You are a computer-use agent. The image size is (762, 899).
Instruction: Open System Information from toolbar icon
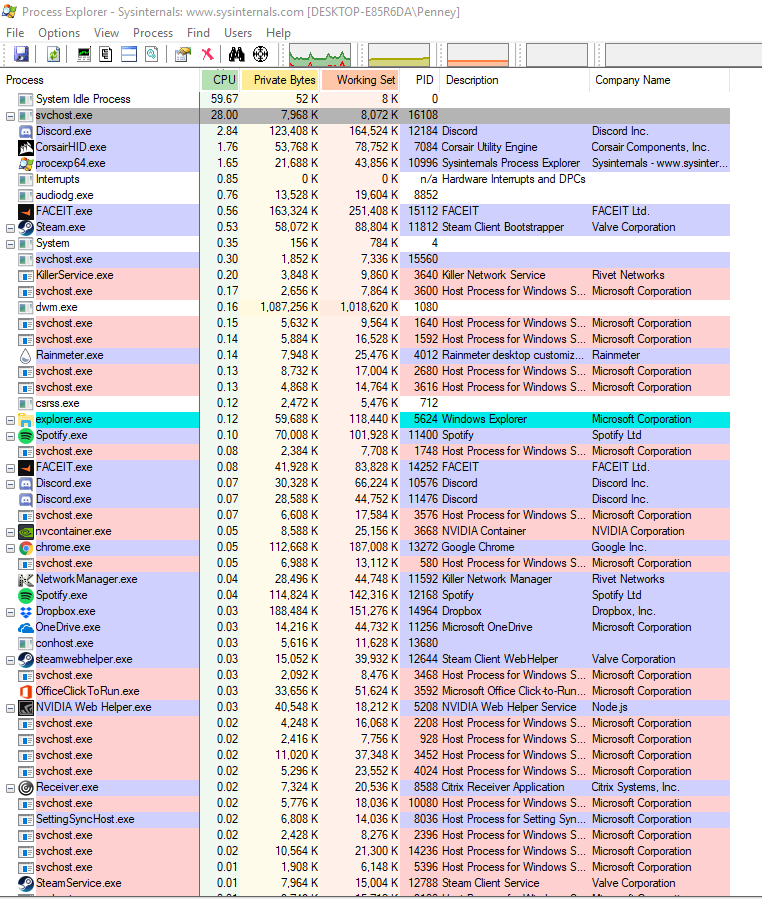coord(84,54)
